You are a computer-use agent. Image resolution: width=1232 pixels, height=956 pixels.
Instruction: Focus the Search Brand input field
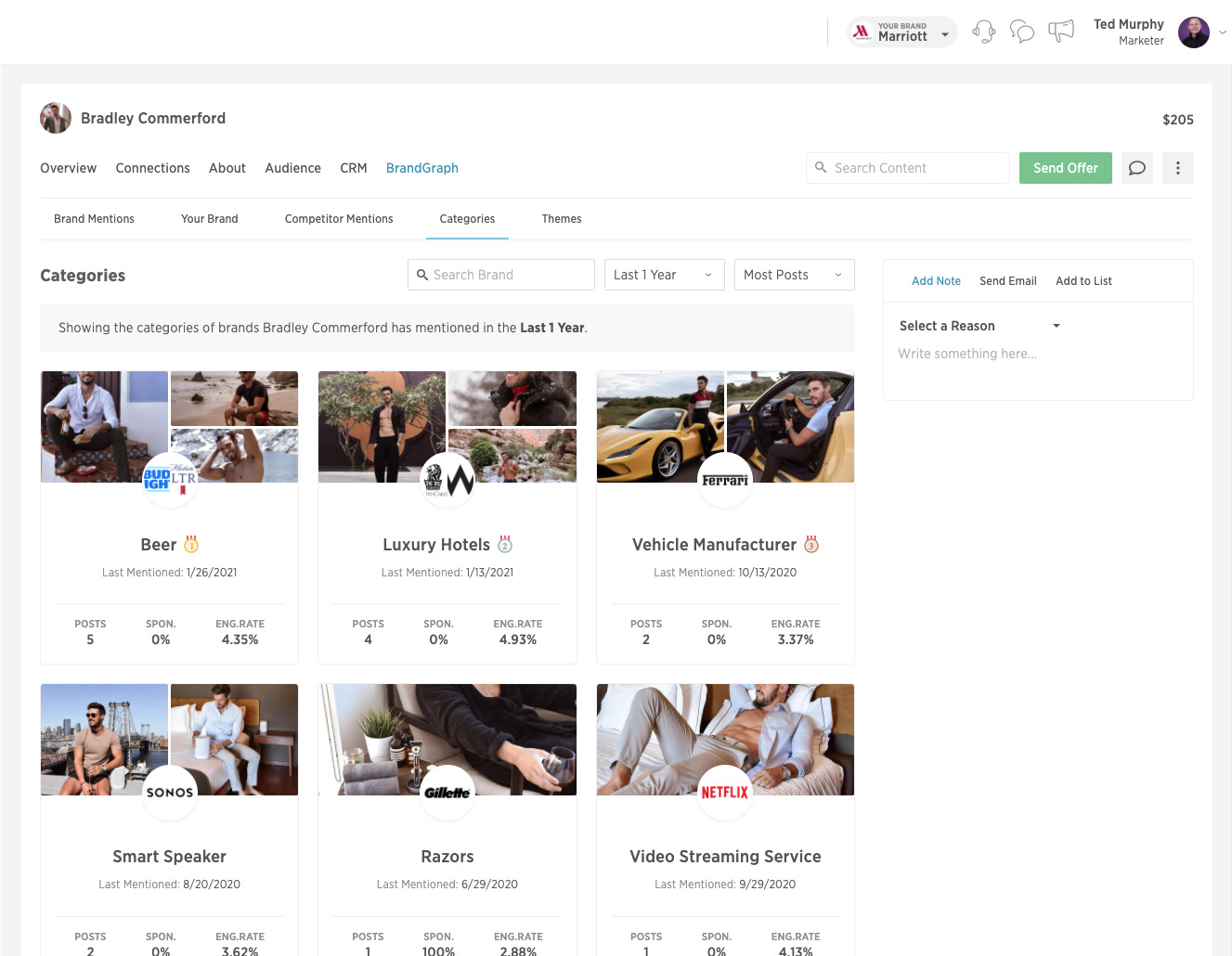(x=501, y=275)
